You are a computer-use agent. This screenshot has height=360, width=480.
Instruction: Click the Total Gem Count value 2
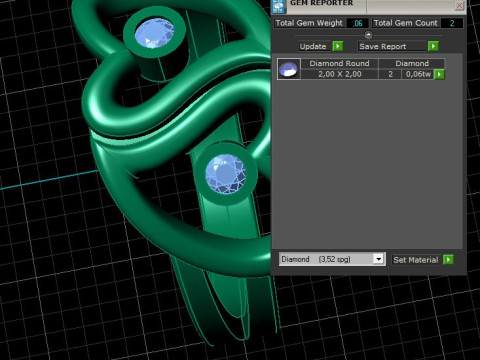452,23
